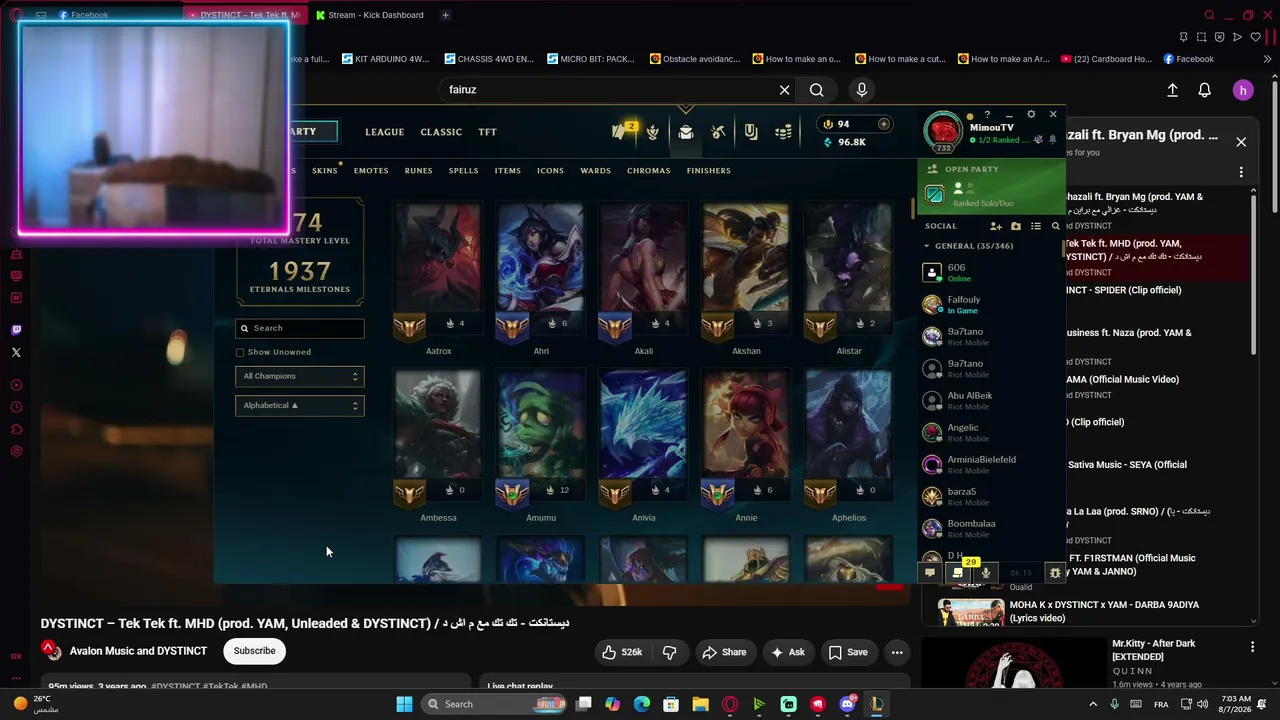Click the Social search magnifier icon
The image size is (1280, 720).
coord(1056,226)
